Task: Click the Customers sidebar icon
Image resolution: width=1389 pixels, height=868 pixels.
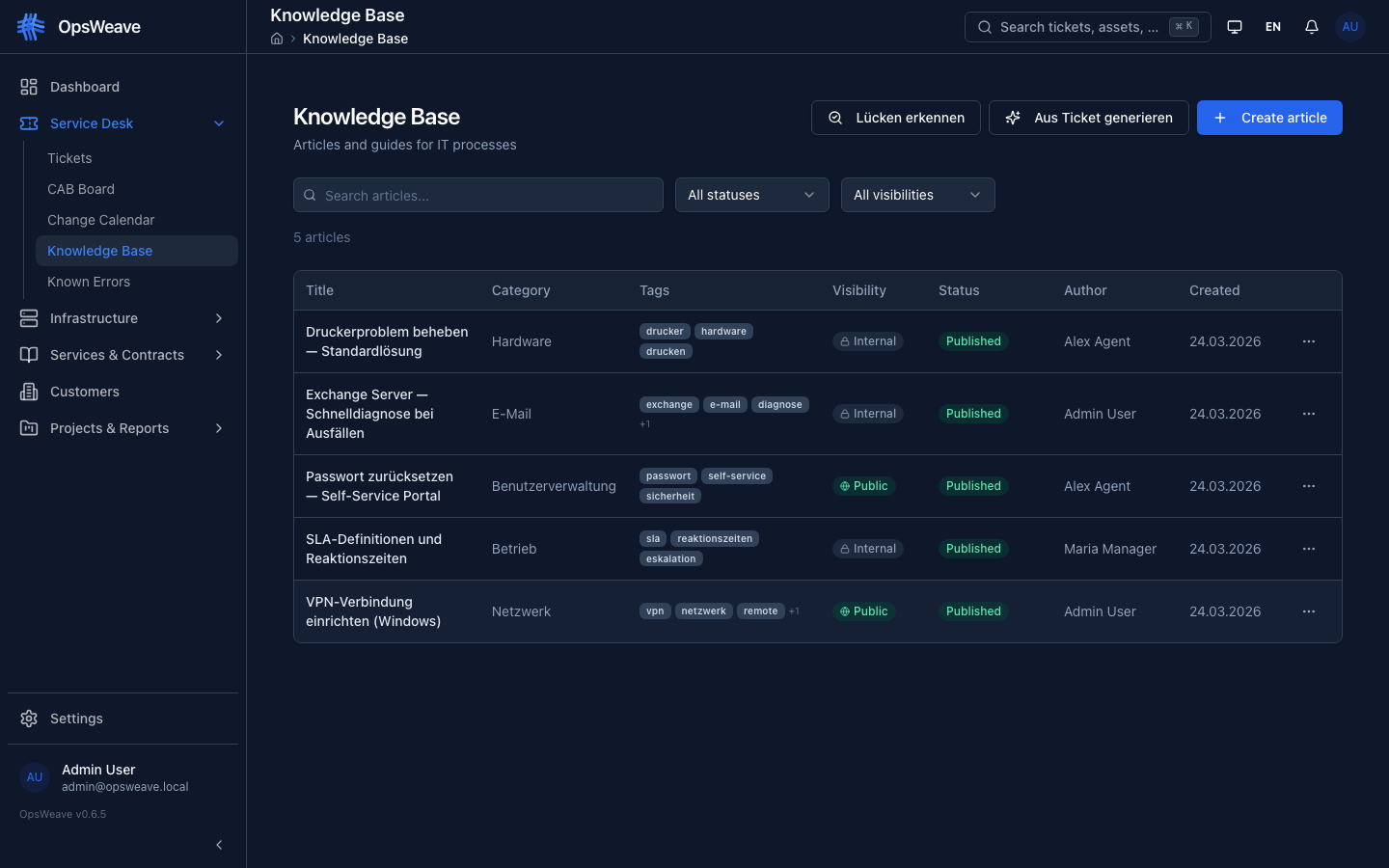Action: (28, 392)
